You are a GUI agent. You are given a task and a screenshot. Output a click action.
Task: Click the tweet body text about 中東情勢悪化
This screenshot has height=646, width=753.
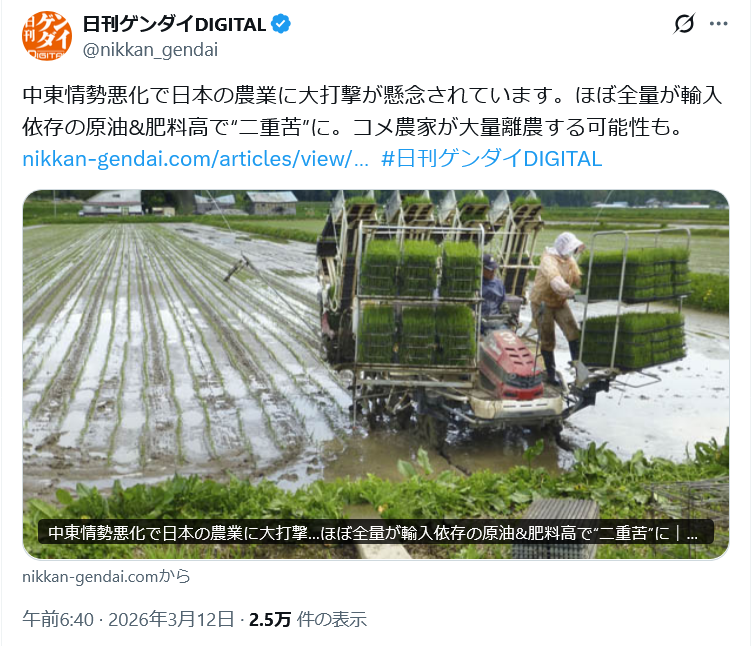coord(372,111)
